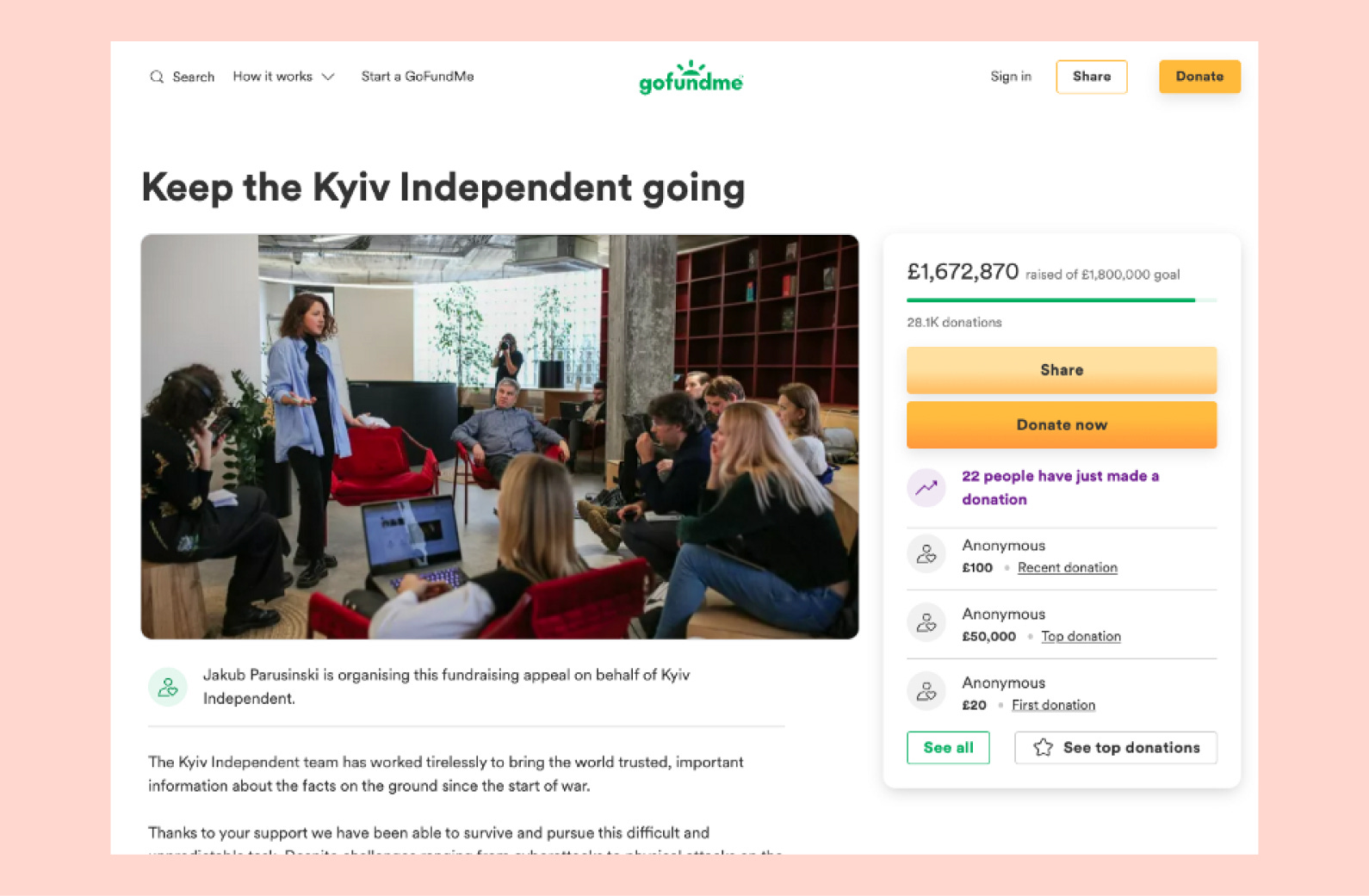Image resolution: width=1369 pixels, height=896 pixels.
Task: Expand the How it works chevron
Action: (328, 77)
